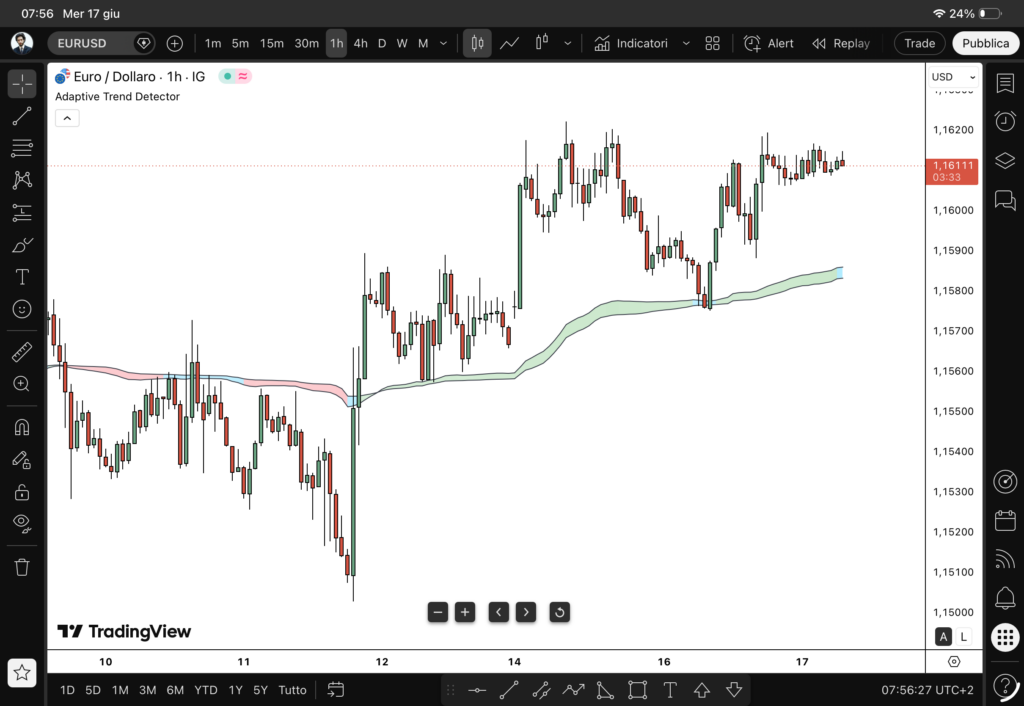Select candlestick chart type
The height and width of the screenshot is (706, 1024).
point(477,43)
